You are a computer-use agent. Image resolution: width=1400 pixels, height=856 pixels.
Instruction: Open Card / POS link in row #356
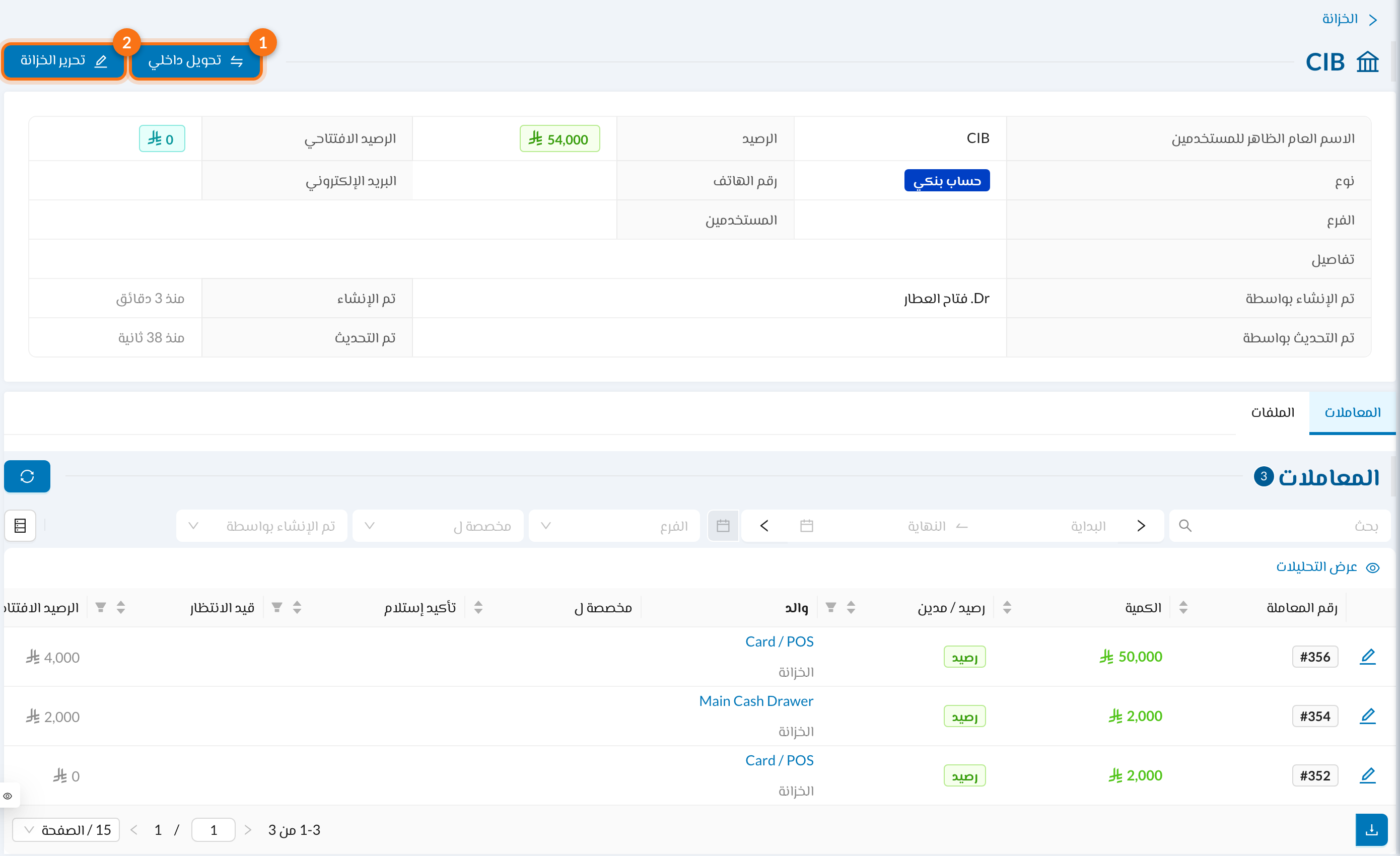[779, 641]
